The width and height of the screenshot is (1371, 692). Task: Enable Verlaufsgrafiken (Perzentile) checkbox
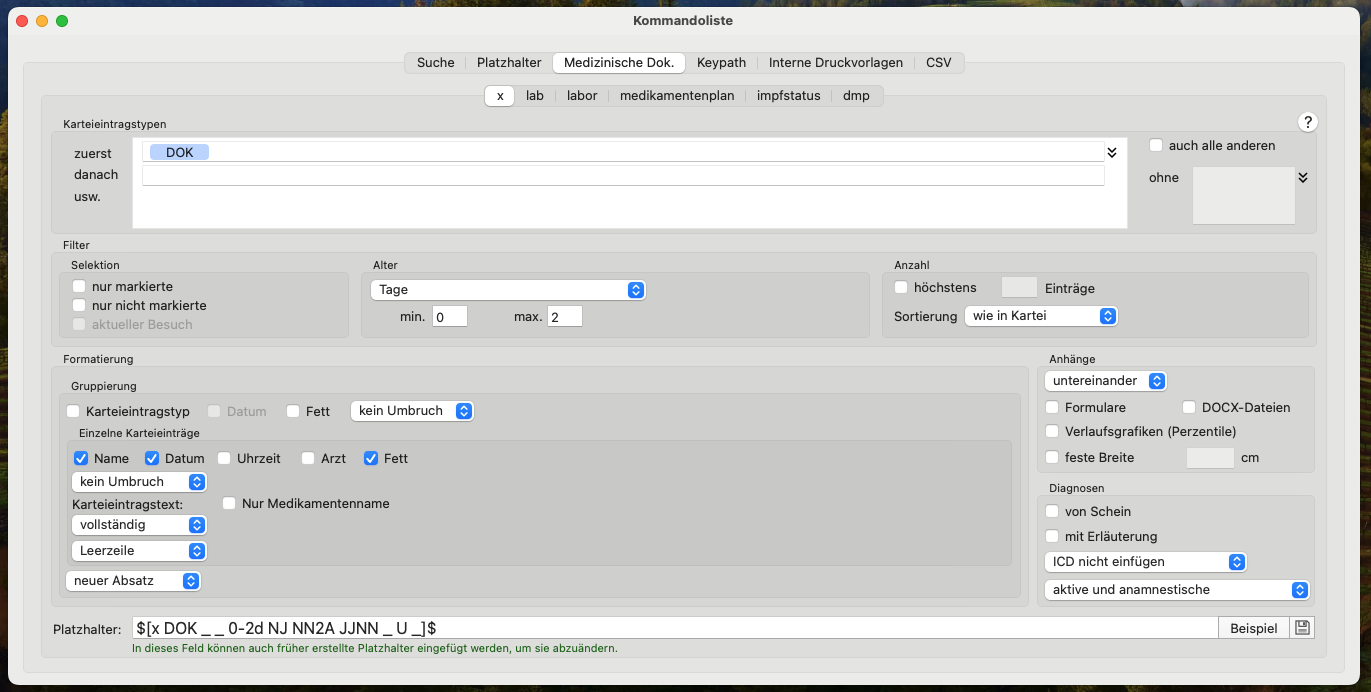[1052, 431]
